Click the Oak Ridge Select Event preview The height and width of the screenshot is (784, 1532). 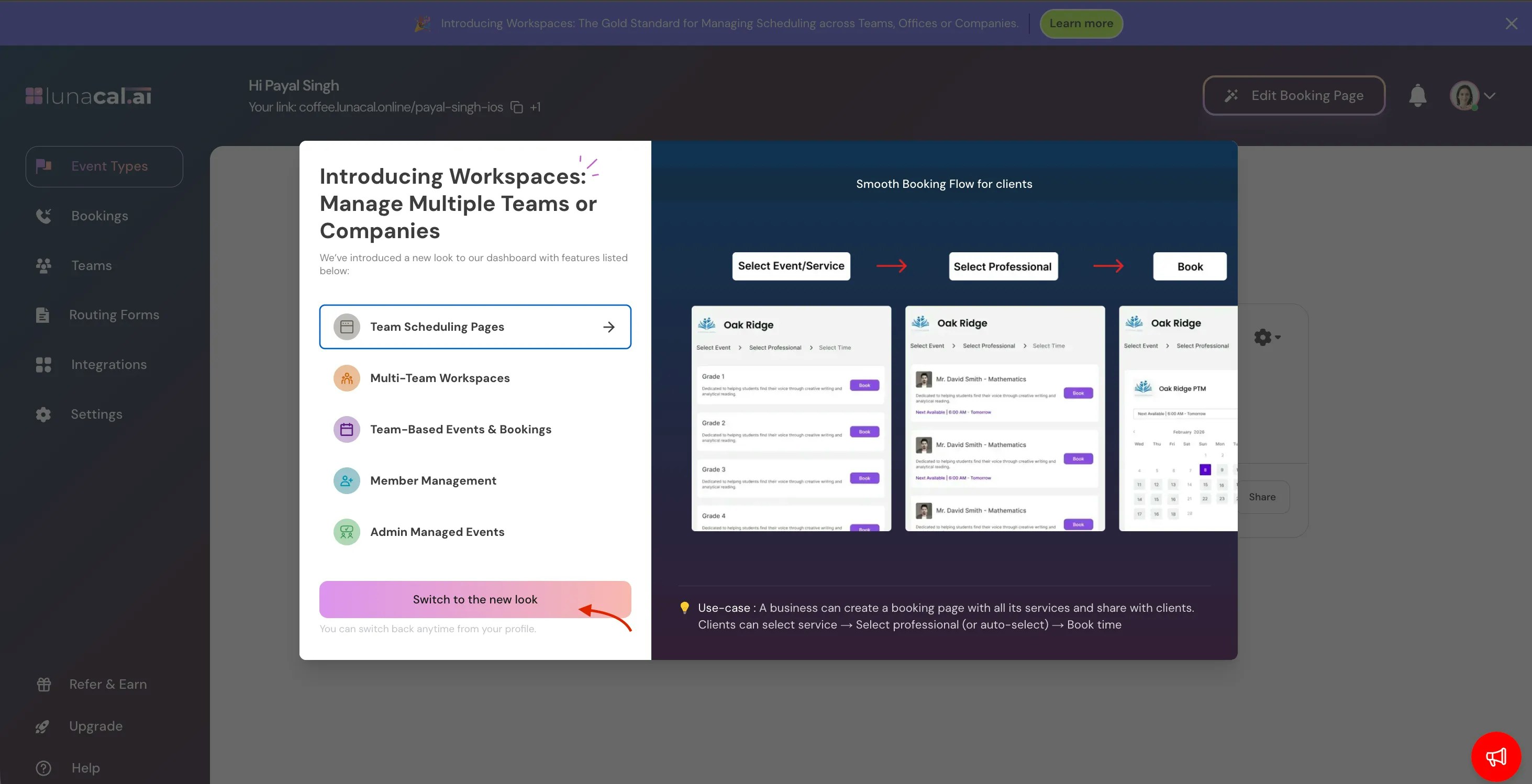coord(791,418)
